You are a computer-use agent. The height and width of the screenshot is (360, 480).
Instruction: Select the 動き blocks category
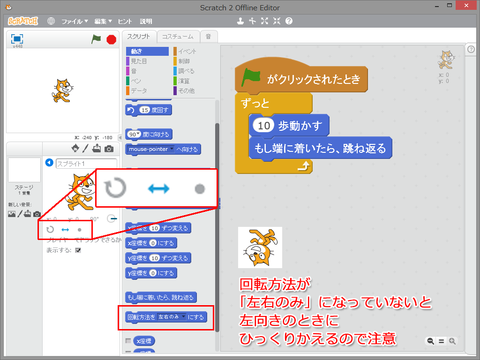[x=147, y=51]
